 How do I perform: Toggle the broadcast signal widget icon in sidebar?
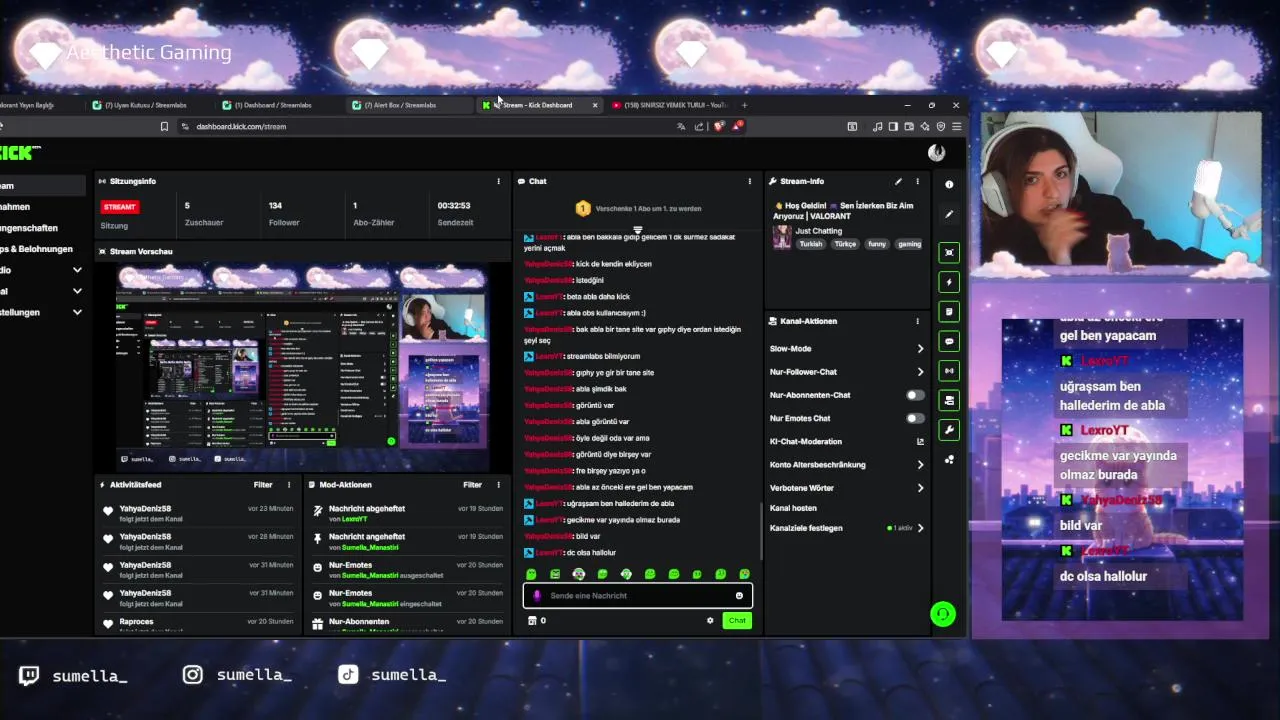pyautogui.click(x=949, y=371)
